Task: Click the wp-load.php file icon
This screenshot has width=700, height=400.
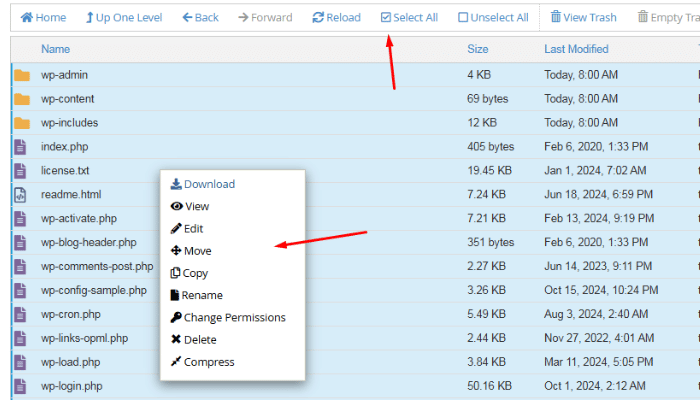Action: pyautogui.click(x=20, y=362)
